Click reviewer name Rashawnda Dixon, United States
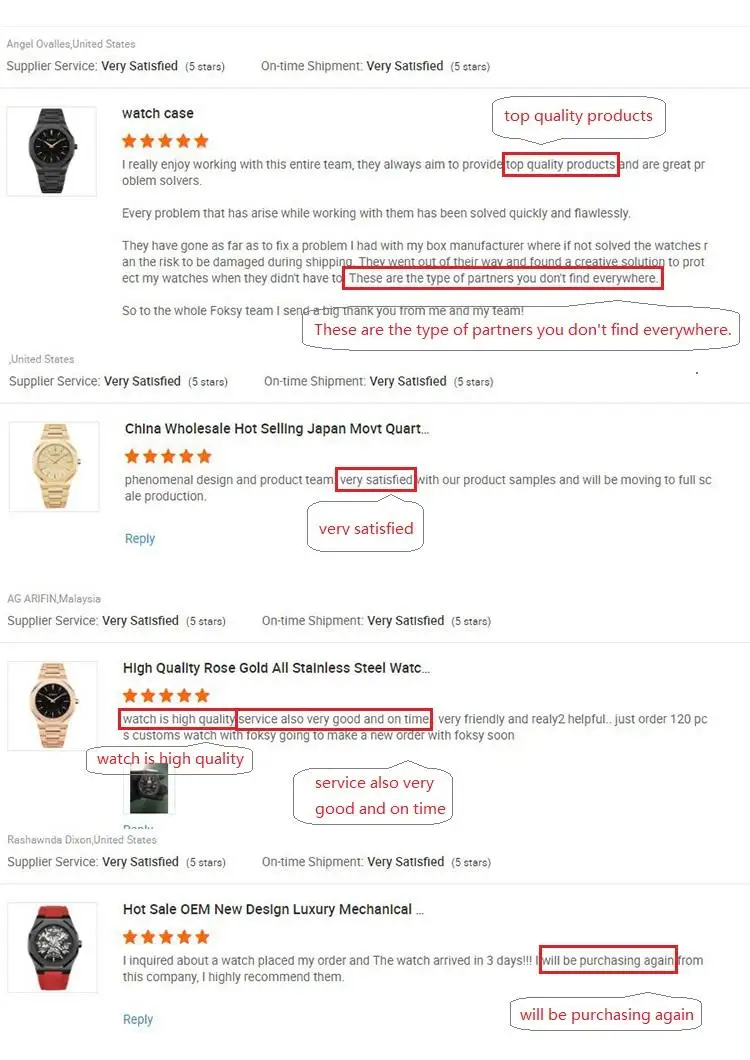This screenshot has height=1060, width=750. click(x=82, y=840)
